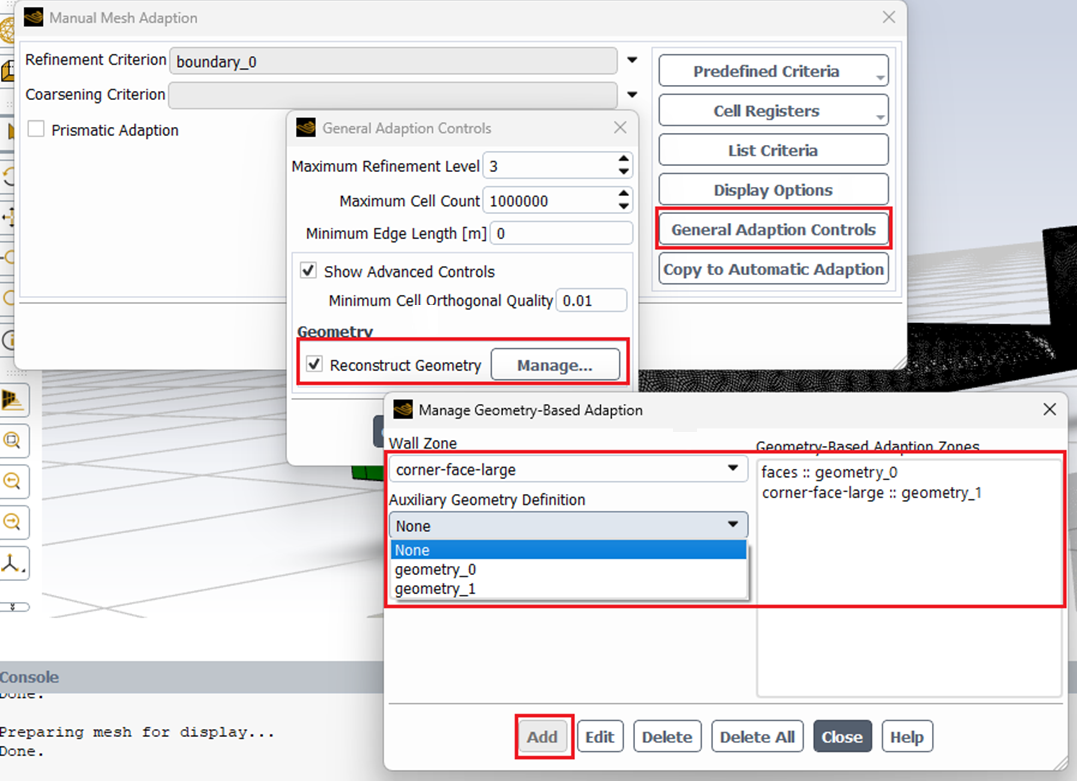Open the Predefined Criteria menu button
Screen dimensions: 1077x781
(x=773, y=71)
